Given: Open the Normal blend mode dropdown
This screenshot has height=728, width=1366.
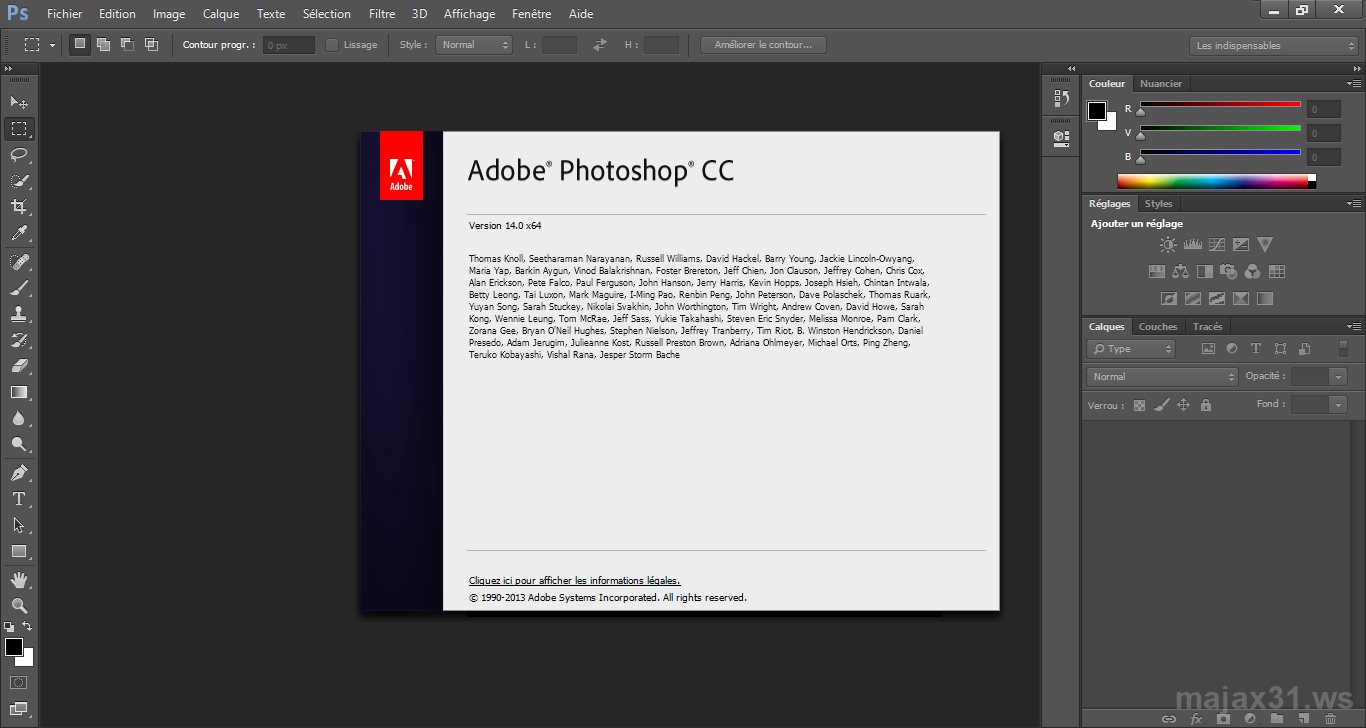Looking at the screenshot, I should [1162, 377].
